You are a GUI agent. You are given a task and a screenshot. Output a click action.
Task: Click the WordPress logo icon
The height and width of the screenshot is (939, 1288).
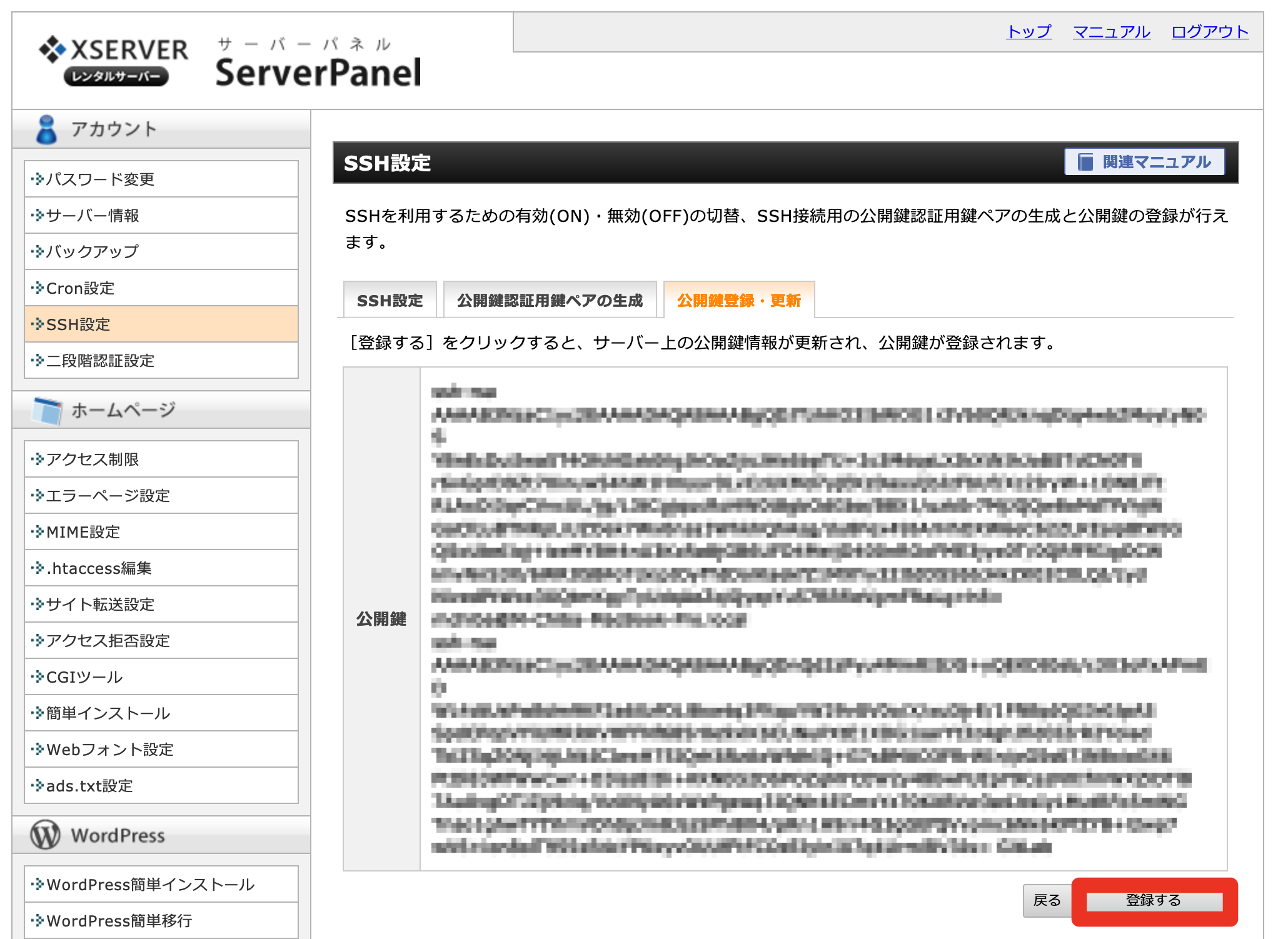pyautogui.click(x=44, y=835)
